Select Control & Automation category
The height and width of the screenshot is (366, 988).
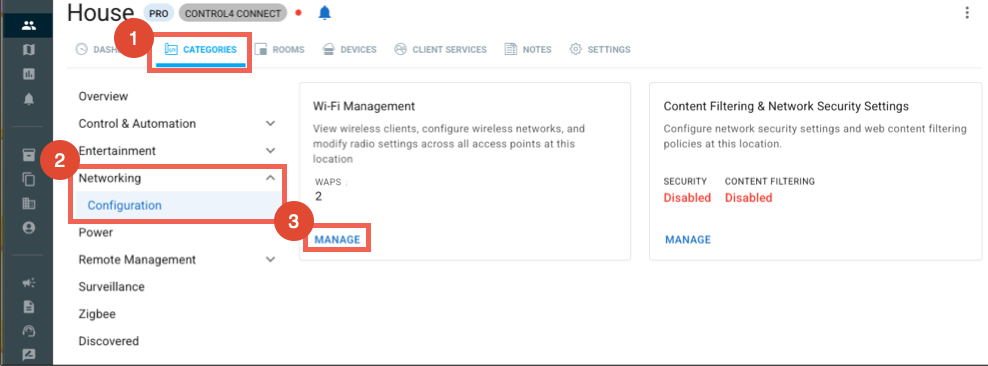click(137, 123)
